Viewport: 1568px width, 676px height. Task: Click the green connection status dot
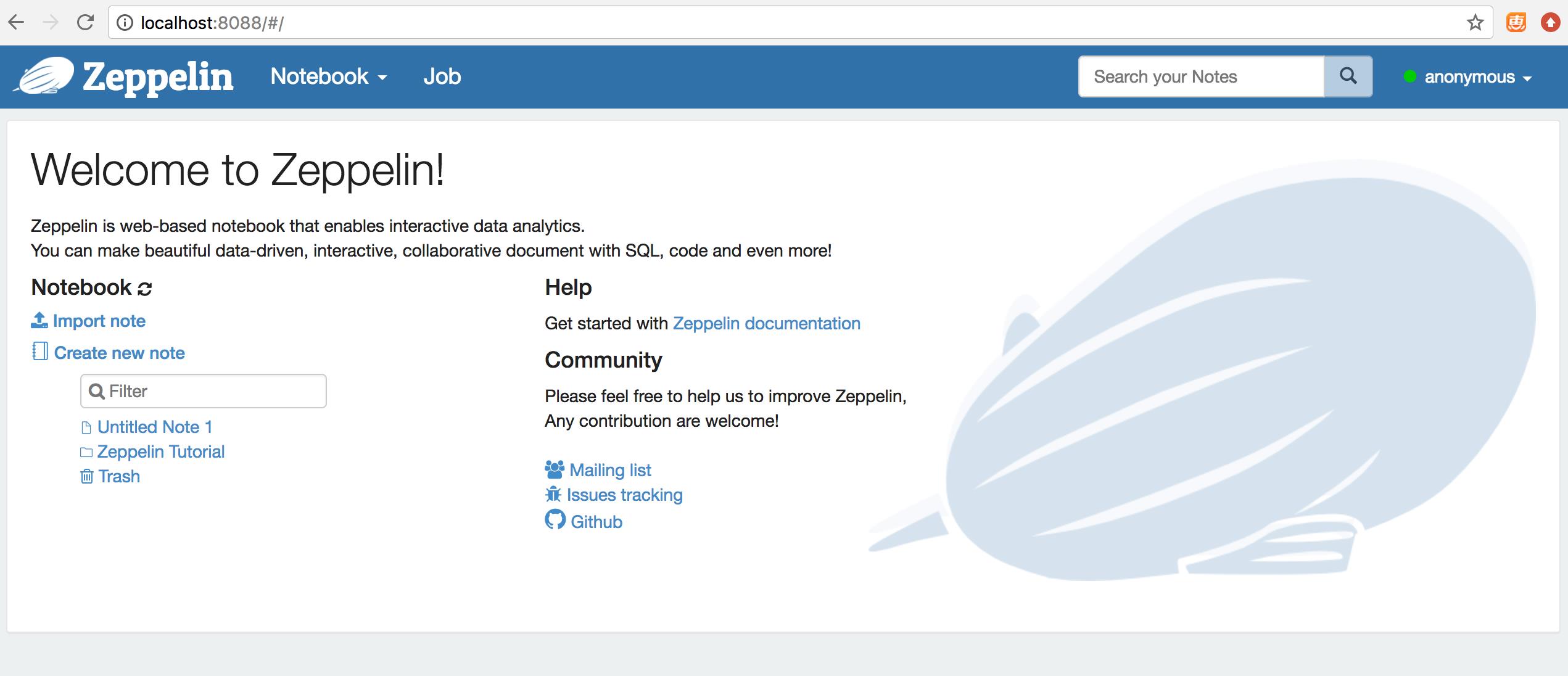(x=1409, y=76)
